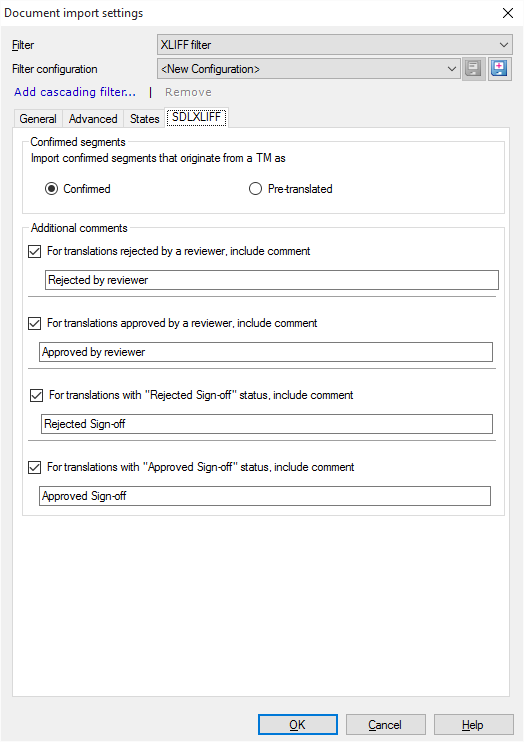Image resolution: width=524 pixels, height=742 pixels.
Task: Click the OK button
Action: pos(298,724)
